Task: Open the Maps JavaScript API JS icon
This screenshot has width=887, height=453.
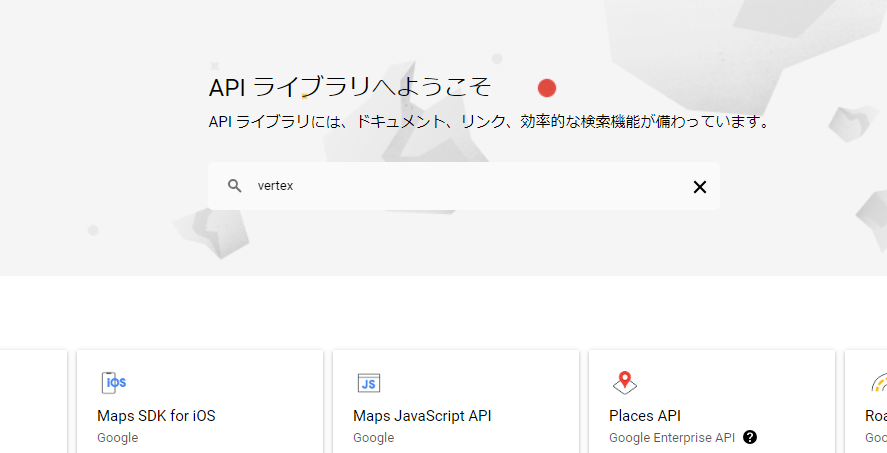Action: coord(369,383)
